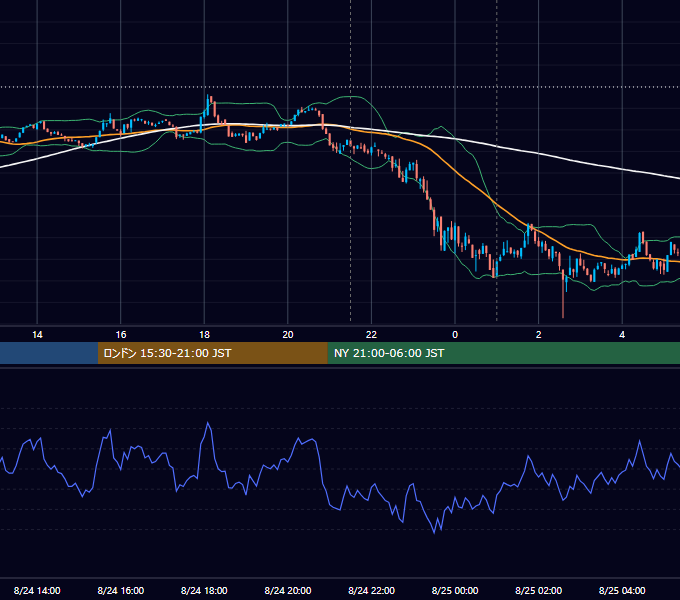This screenshot has width=680, height=600.
Task: Select the NY 21:00-06:00 JST session bar
Action: point(503,353)
